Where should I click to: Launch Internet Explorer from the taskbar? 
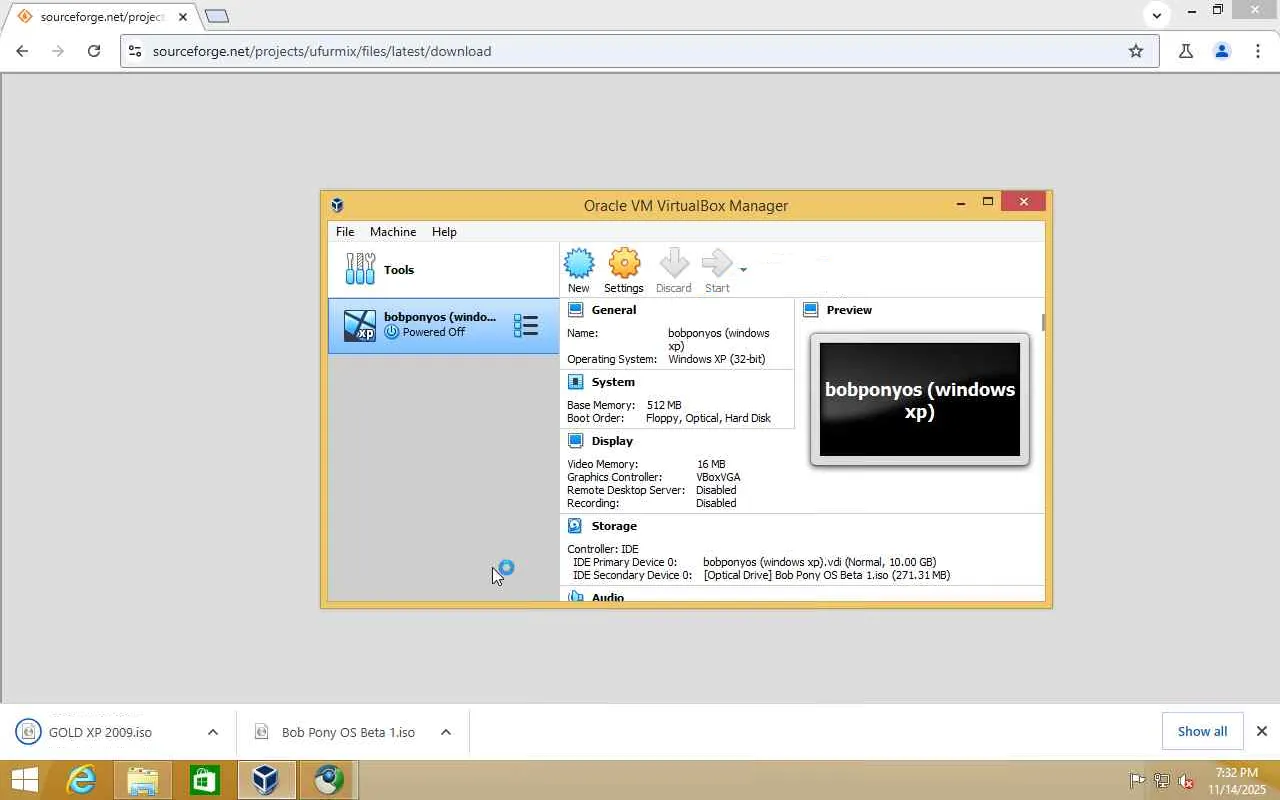coord(80,780)
